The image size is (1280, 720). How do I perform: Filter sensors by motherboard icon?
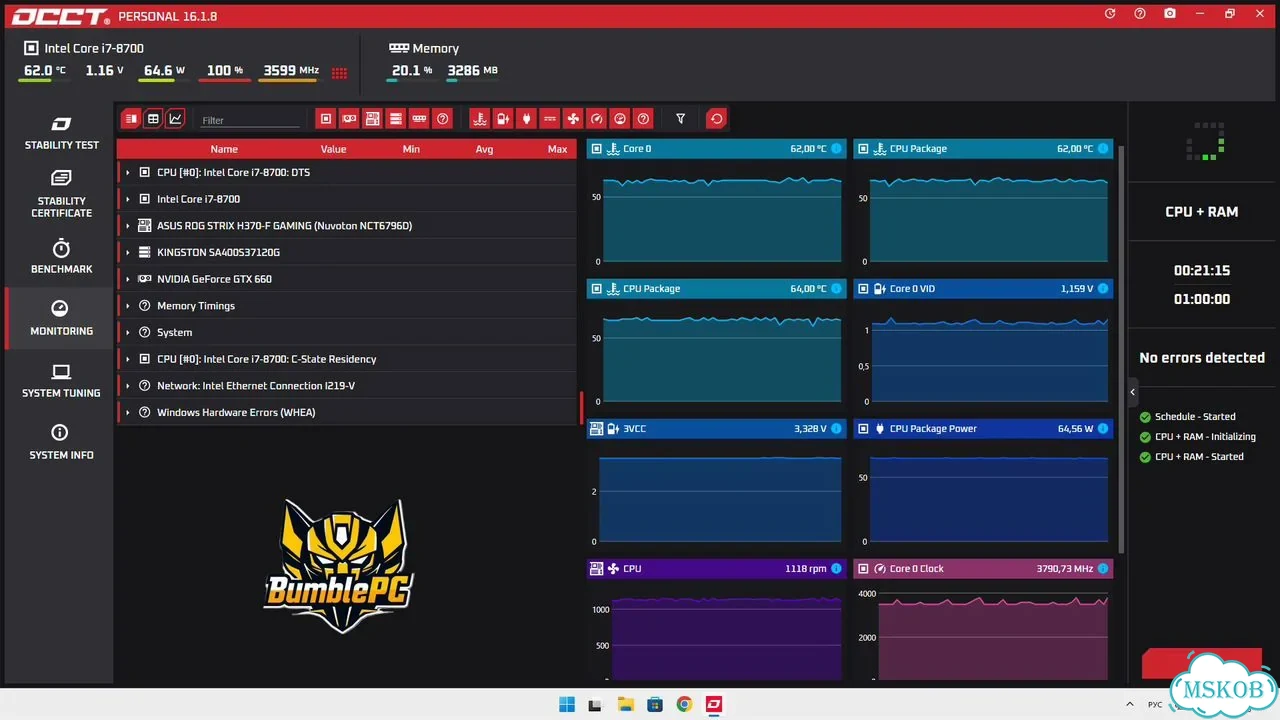[372, 119]
